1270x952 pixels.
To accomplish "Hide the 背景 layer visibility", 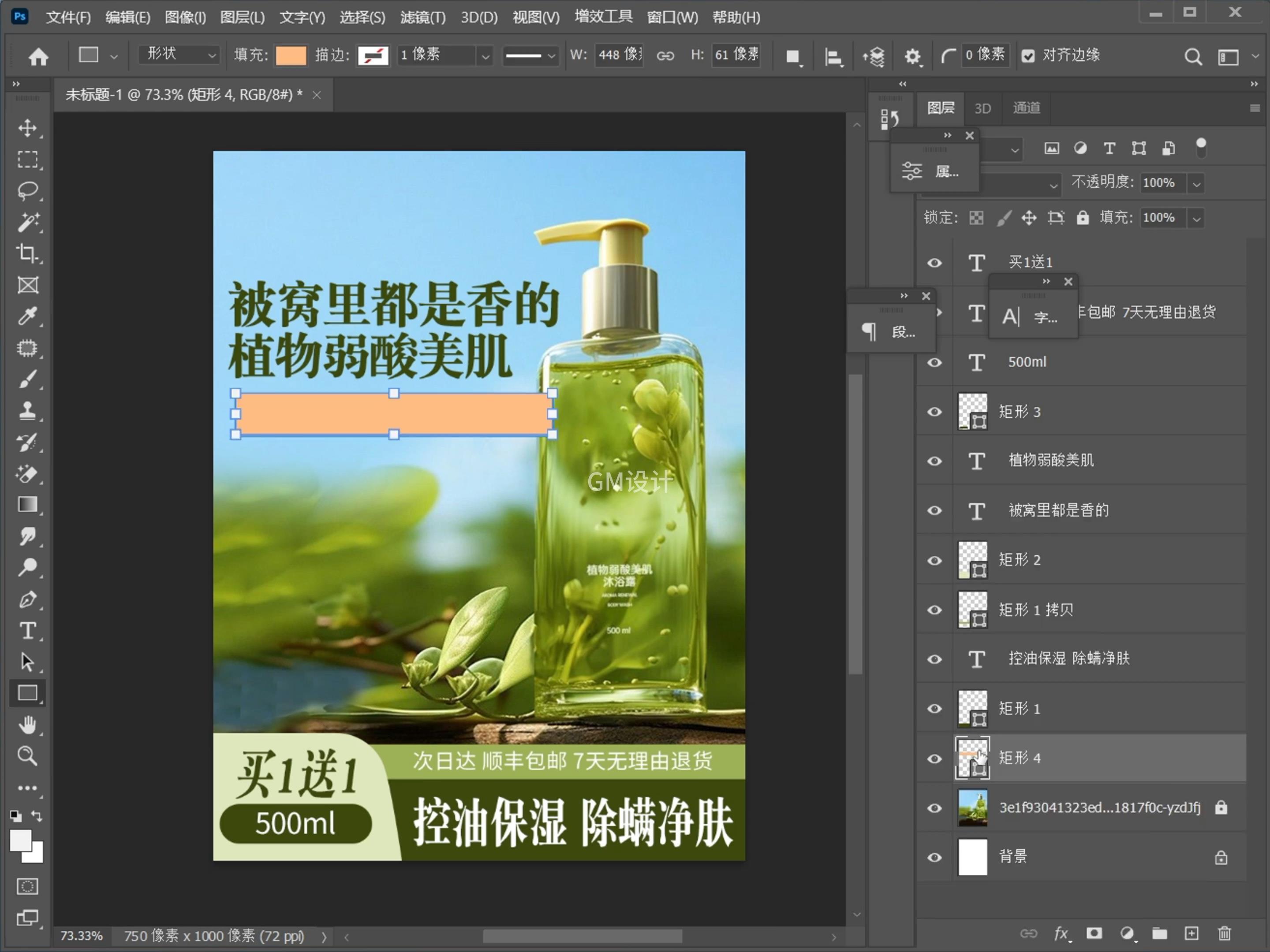I will tap(934, 857).
